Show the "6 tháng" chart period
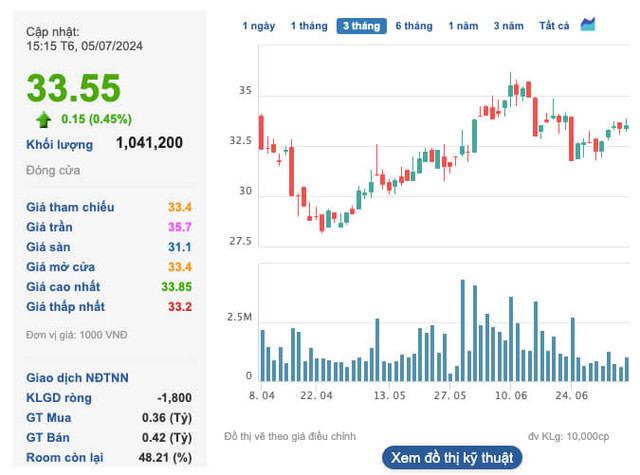This screenshot has height=475, width=640. (x=414, y=26)
